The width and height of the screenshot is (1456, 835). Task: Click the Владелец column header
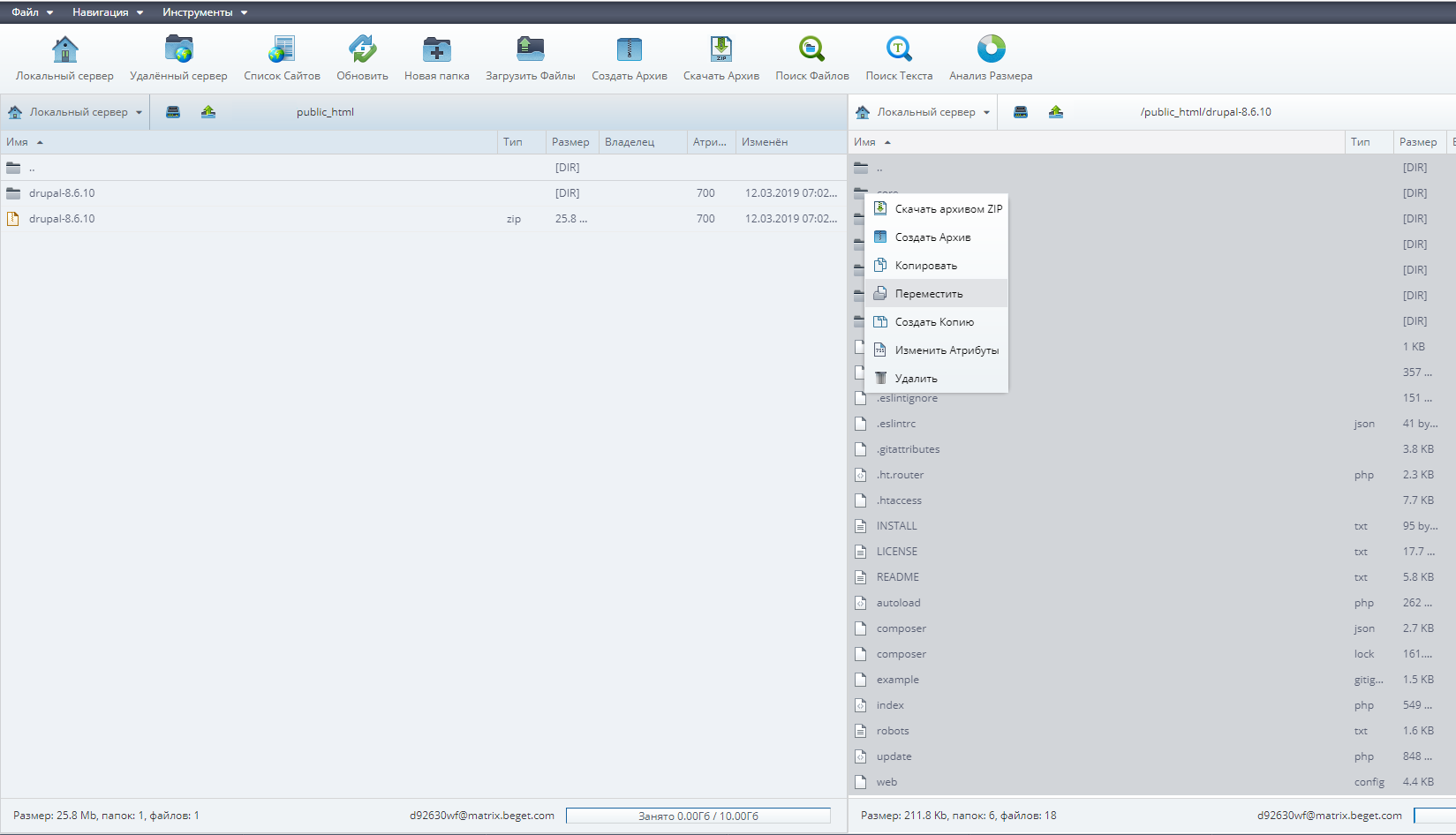point(643,142)
